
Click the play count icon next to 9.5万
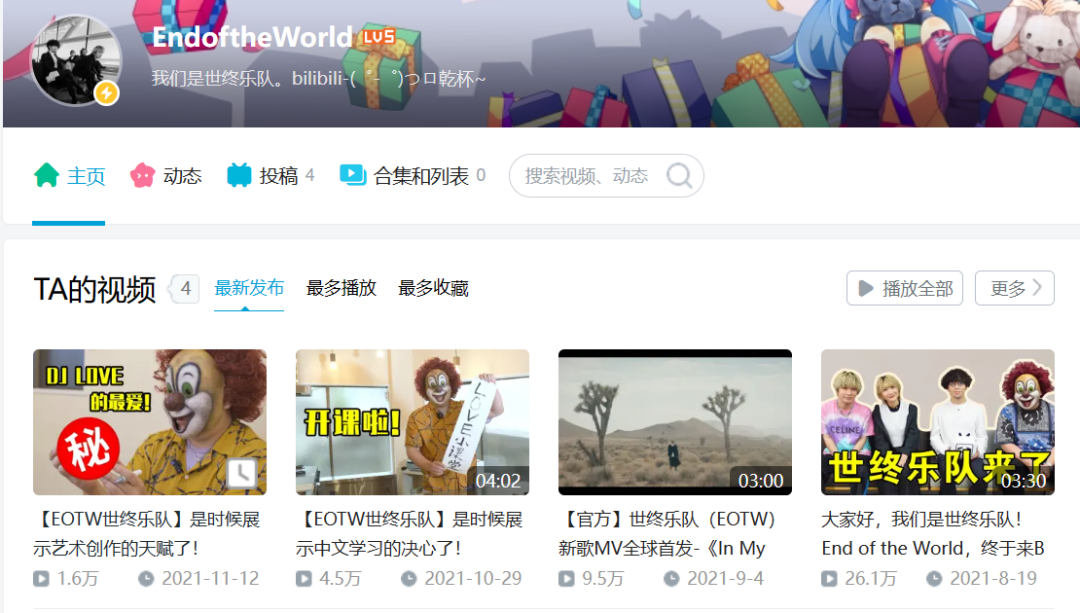(566, 579)
